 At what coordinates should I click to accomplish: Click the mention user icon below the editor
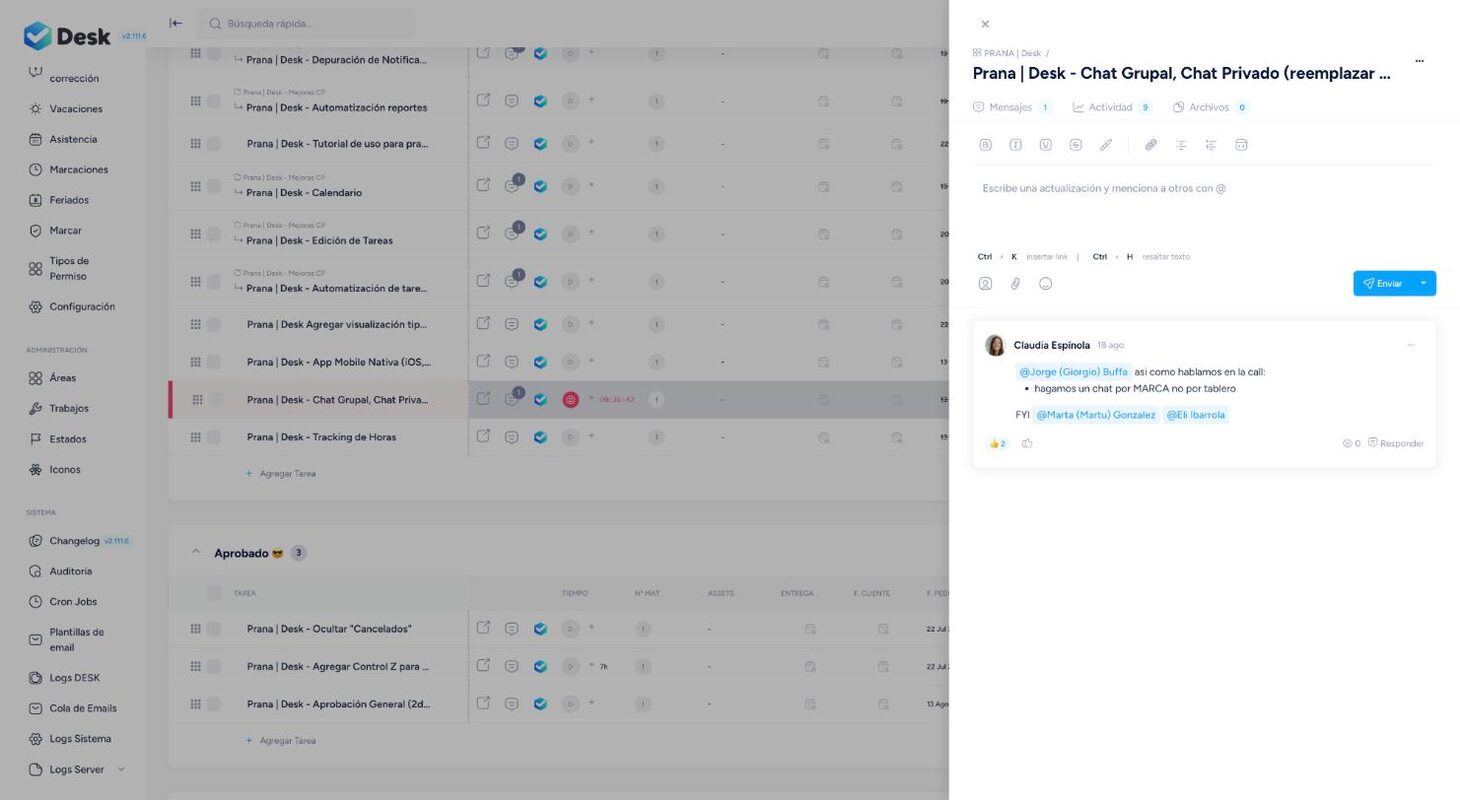pyautogui.click(x=985, y=284)
